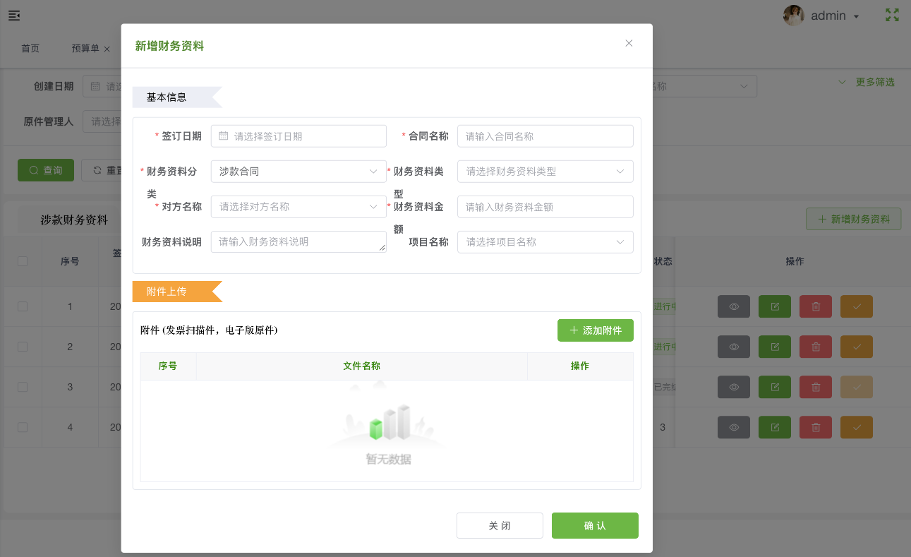Toggle the select-all checkbox in table header

click(x=23, y=261)
